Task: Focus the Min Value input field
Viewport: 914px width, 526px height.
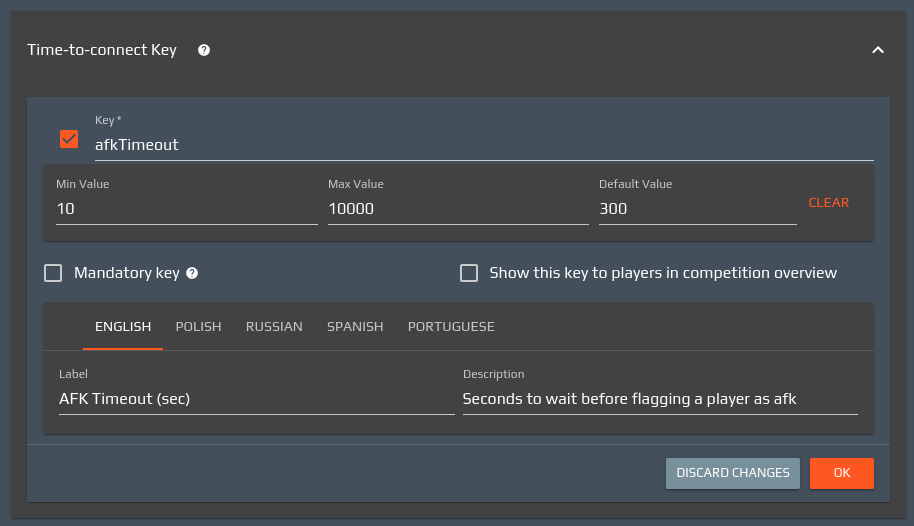Action: pos(186,209)
